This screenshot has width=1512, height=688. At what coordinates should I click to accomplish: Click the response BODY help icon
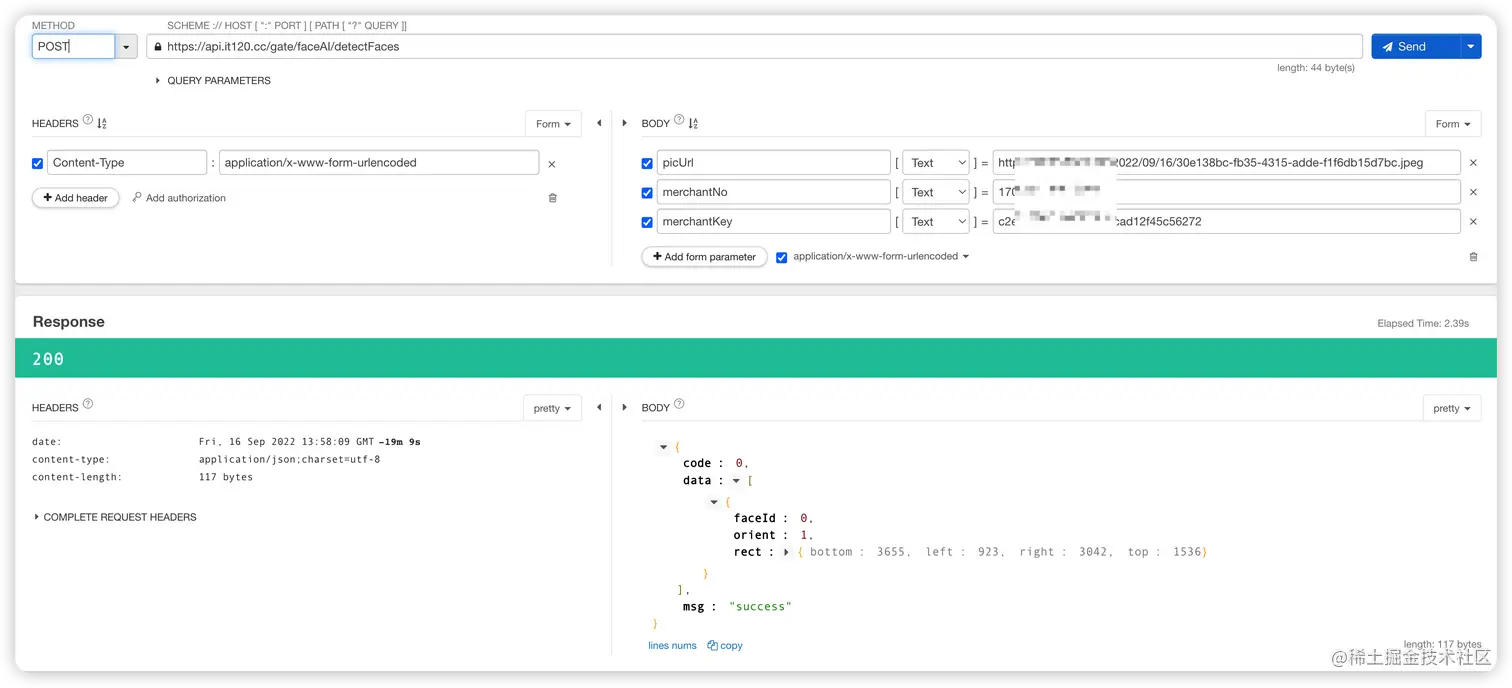click(x=679, y=404)
